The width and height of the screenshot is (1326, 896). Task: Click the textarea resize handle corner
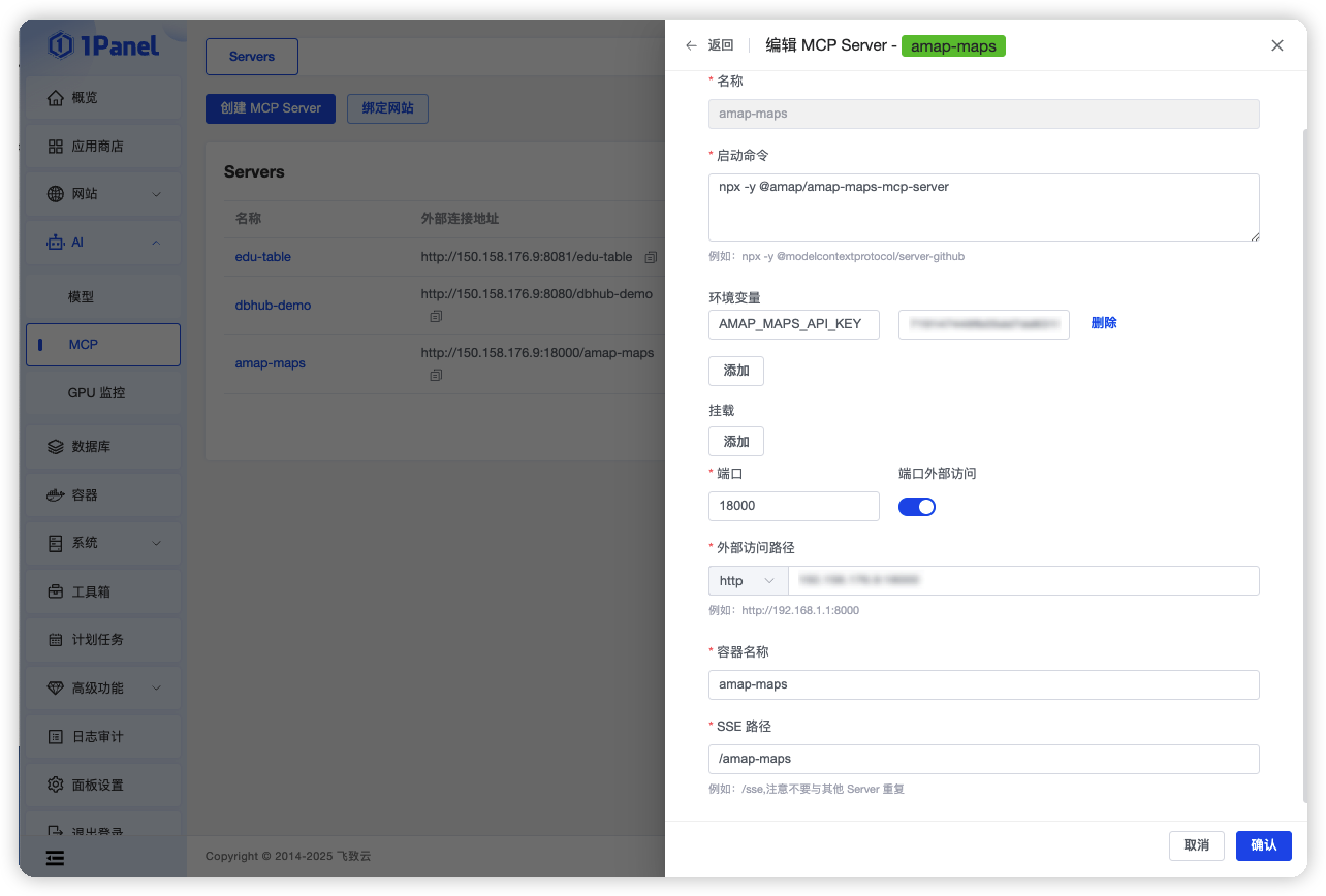[x=1255, y=237]
